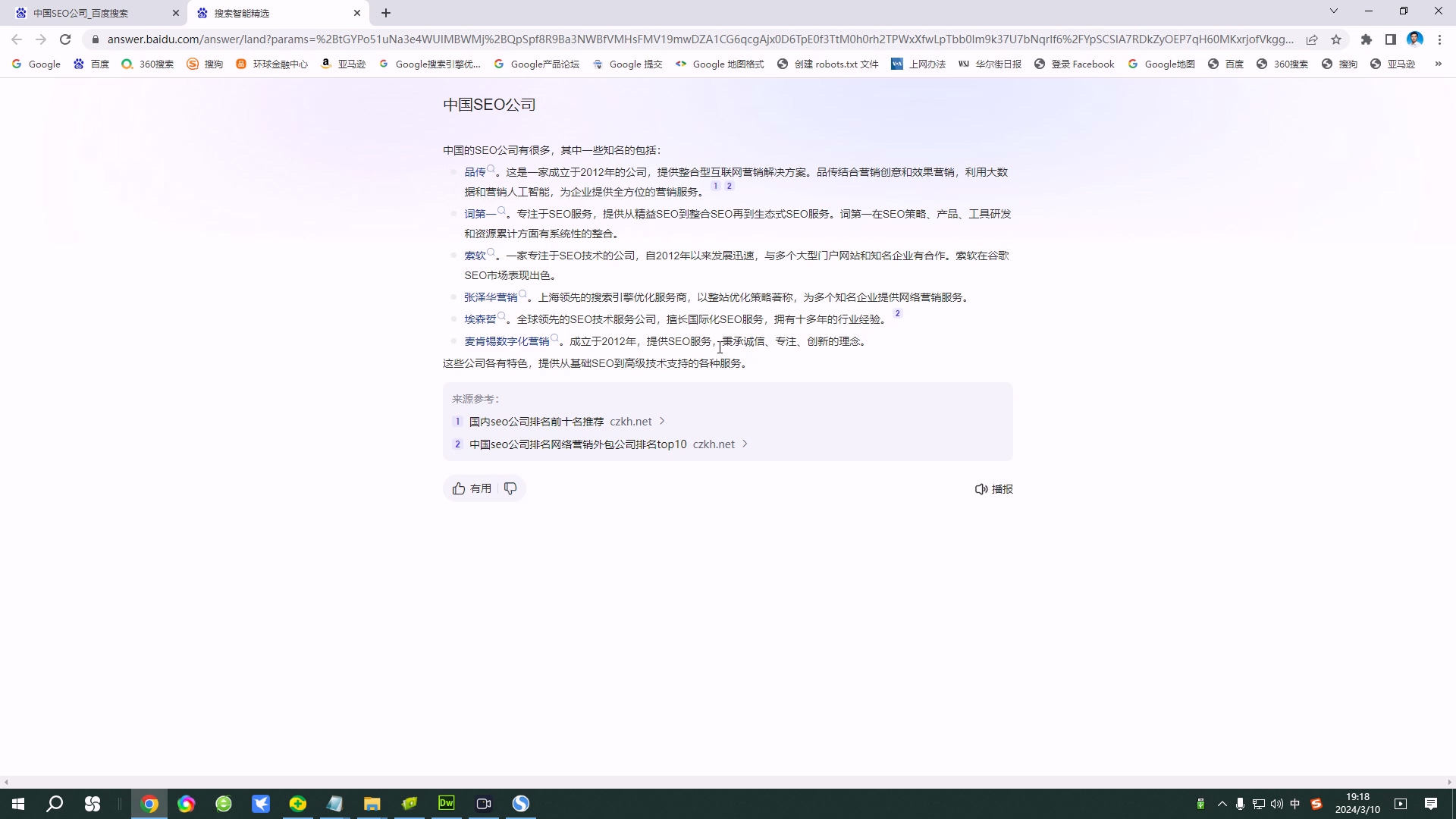Click the browser back arrow
The image size is (1456, 819).
[17, 39]
